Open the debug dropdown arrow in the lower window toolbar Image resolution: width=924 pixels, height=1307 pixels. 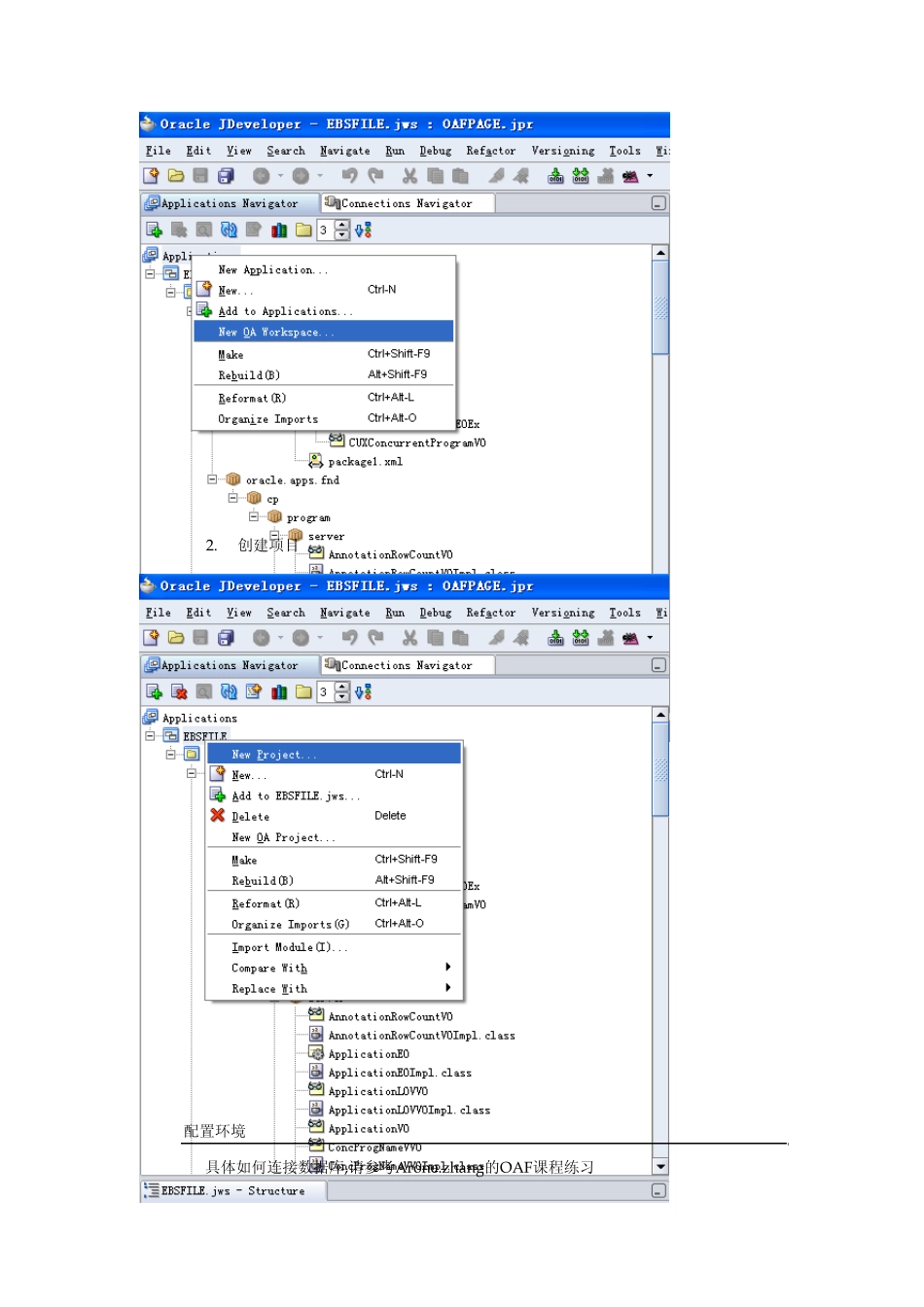point(650,638)
